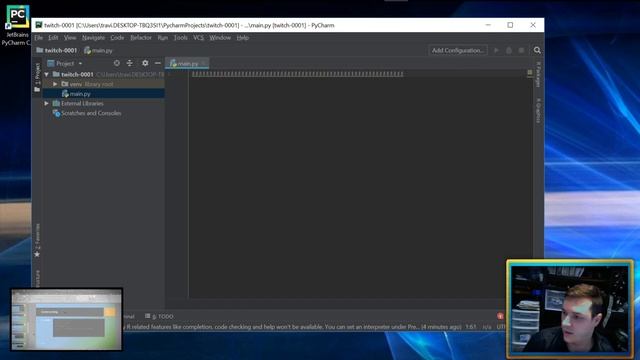Viewport: 640px width, 360px height.
Task: Click the Locate/scroll-from-source target icon
Action: click(x=117, y=63)
